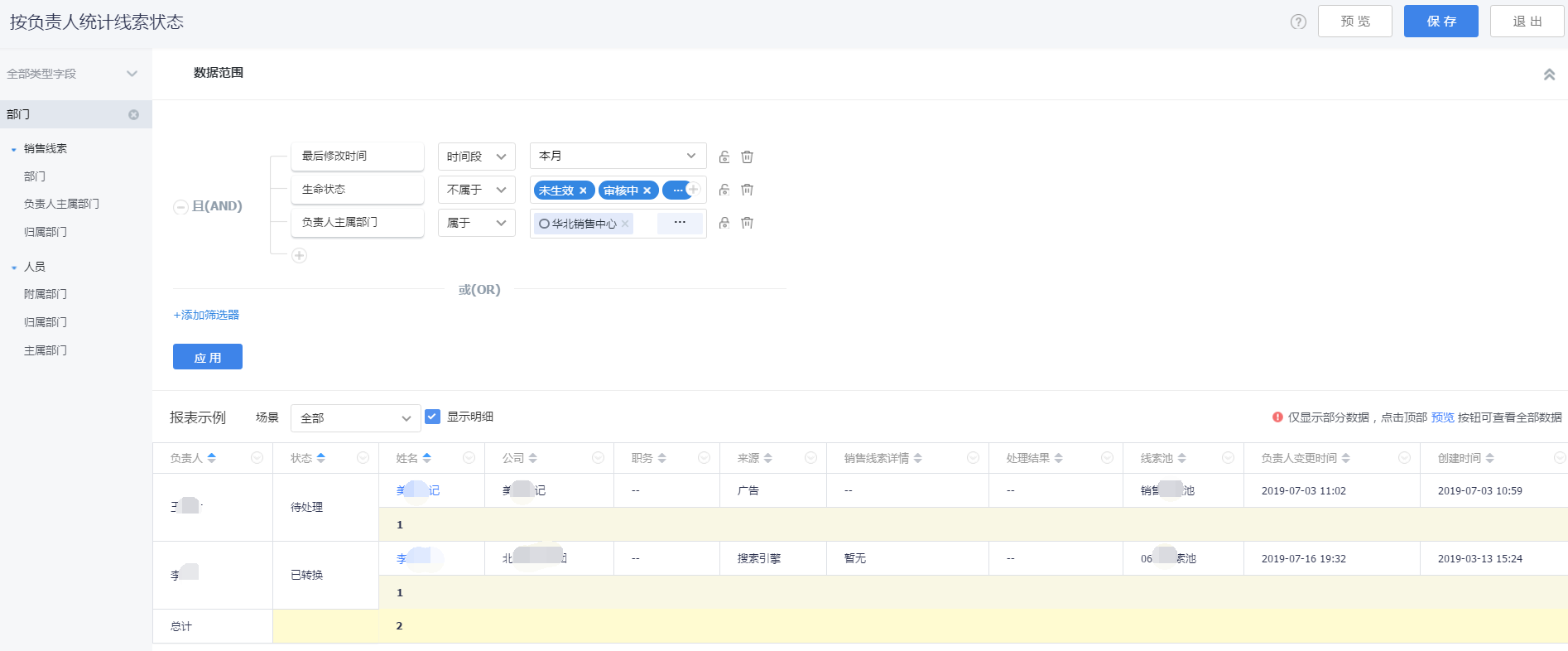Open more options for department values
1568x651 pixels.
click(x=680, y=223)
